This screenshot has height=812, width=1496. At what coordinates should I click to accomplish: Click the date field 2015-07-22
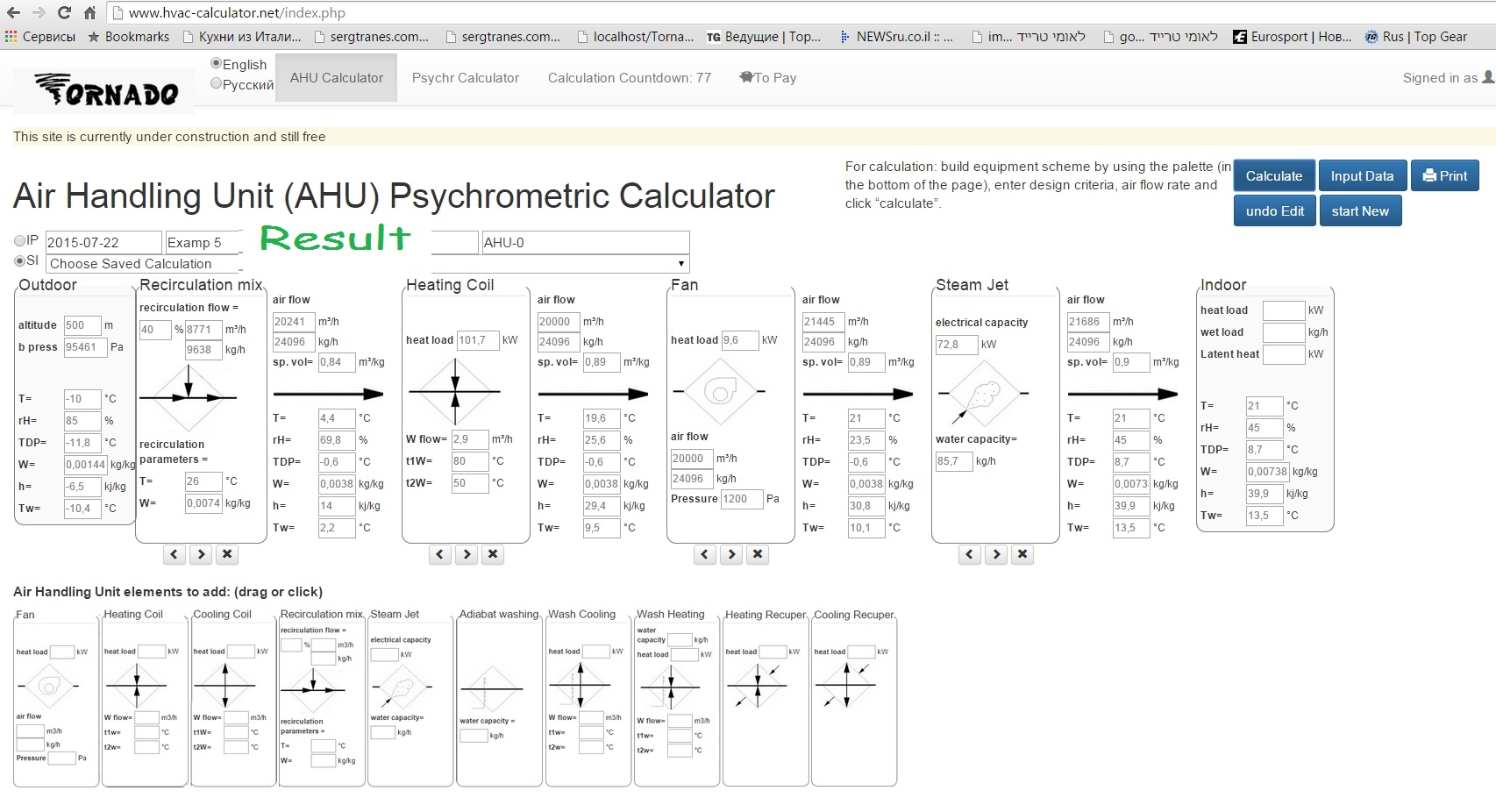coord(103,242)
